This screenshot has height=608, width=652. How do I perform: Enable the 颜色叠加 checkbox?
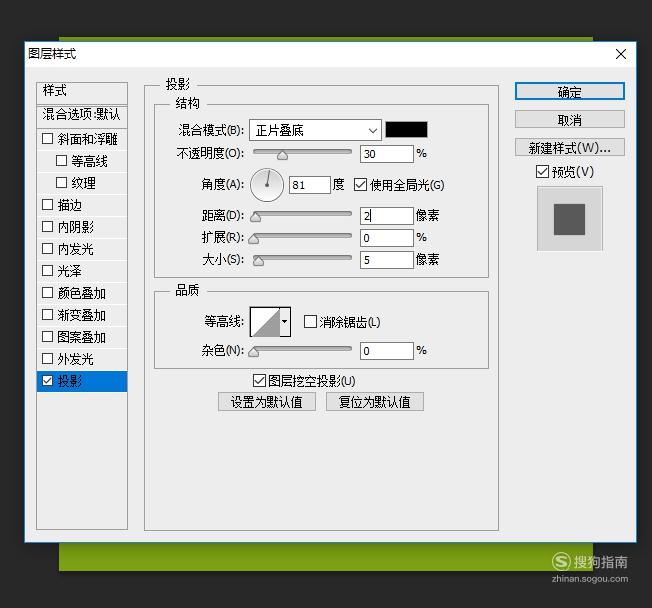(47, 292)
